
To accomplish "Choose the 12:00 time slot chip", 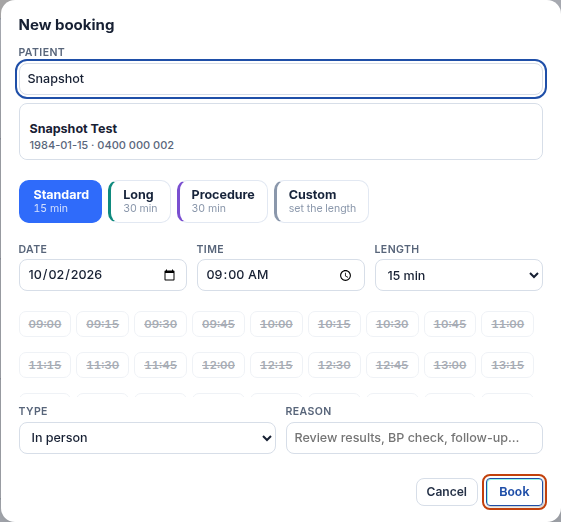I will [219, 365].
